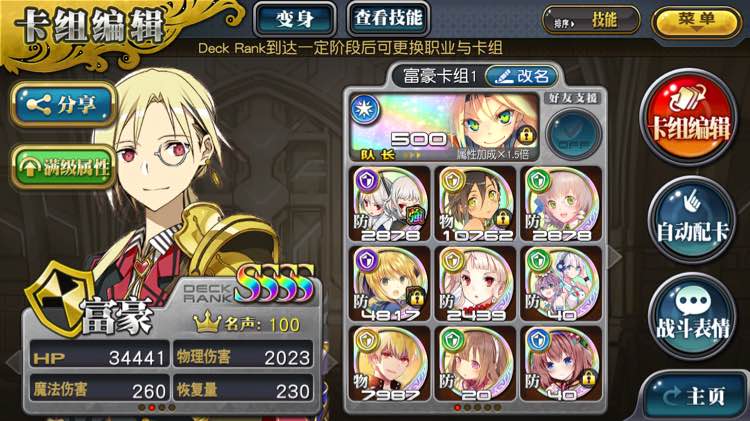This screenshot has width=750, height=421.
Task: Expand the yellow 菜单 menu
Action: [696, 22]
